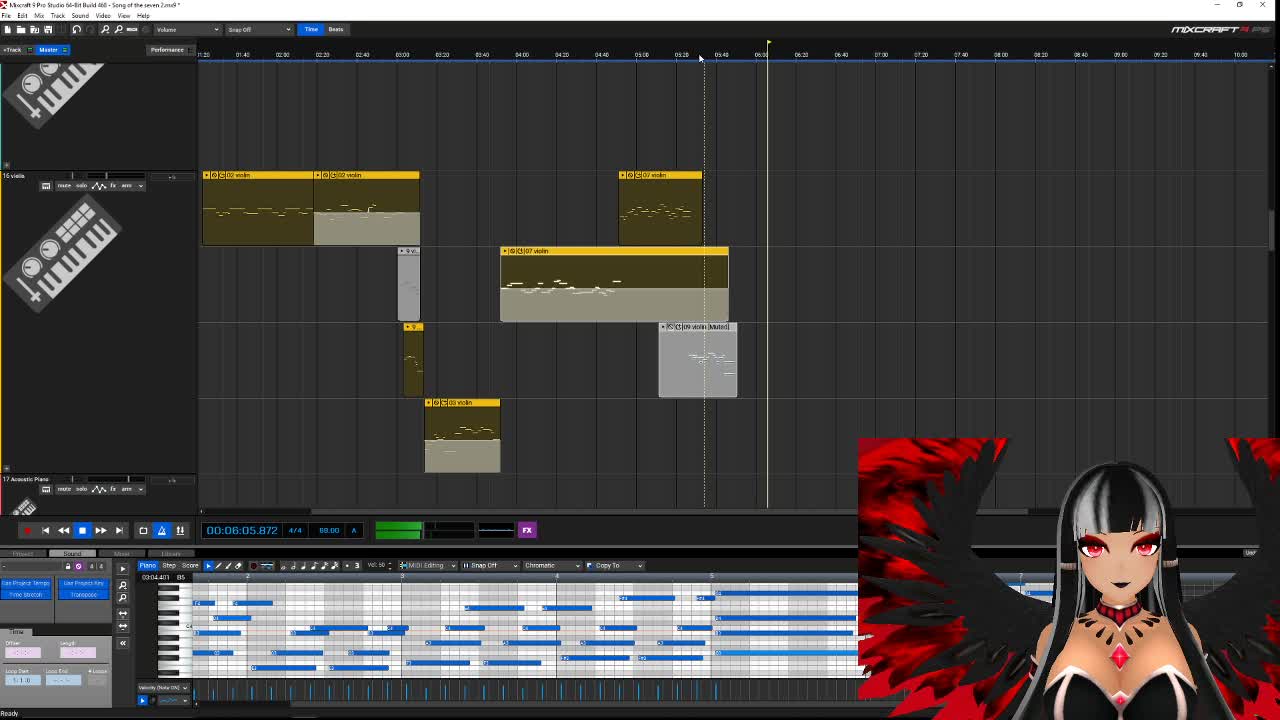
Task: Mute the 17 Acoustic Piano track
Action: click(x=64, y=489)
